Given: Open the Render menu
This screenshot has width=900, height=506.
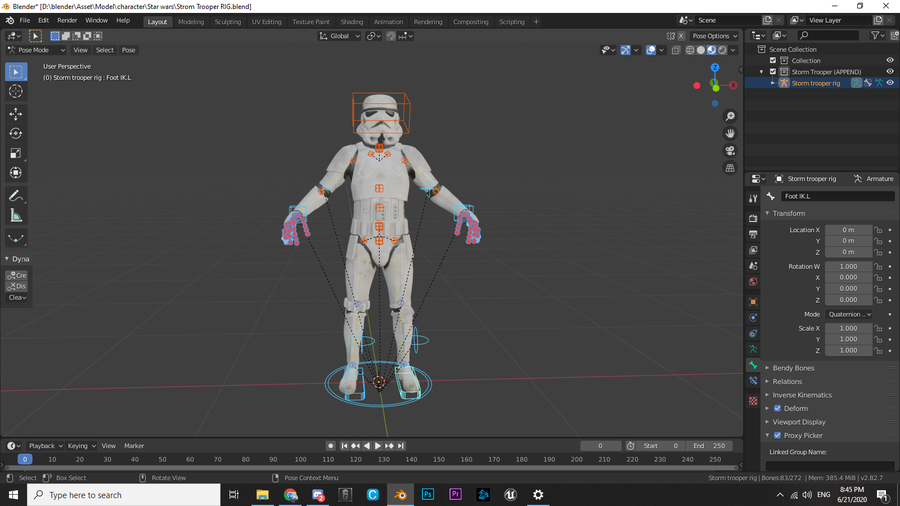Looking at the screenshot, I should point(67,20).
